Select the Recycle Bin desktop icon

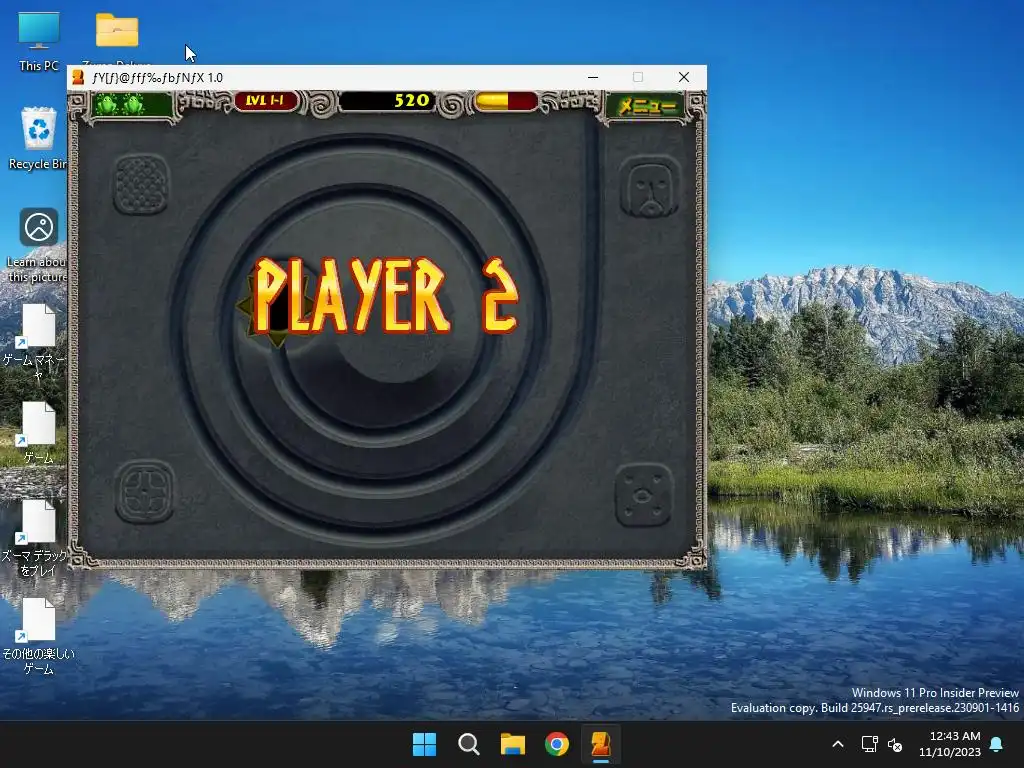click(x=39, y=138)
